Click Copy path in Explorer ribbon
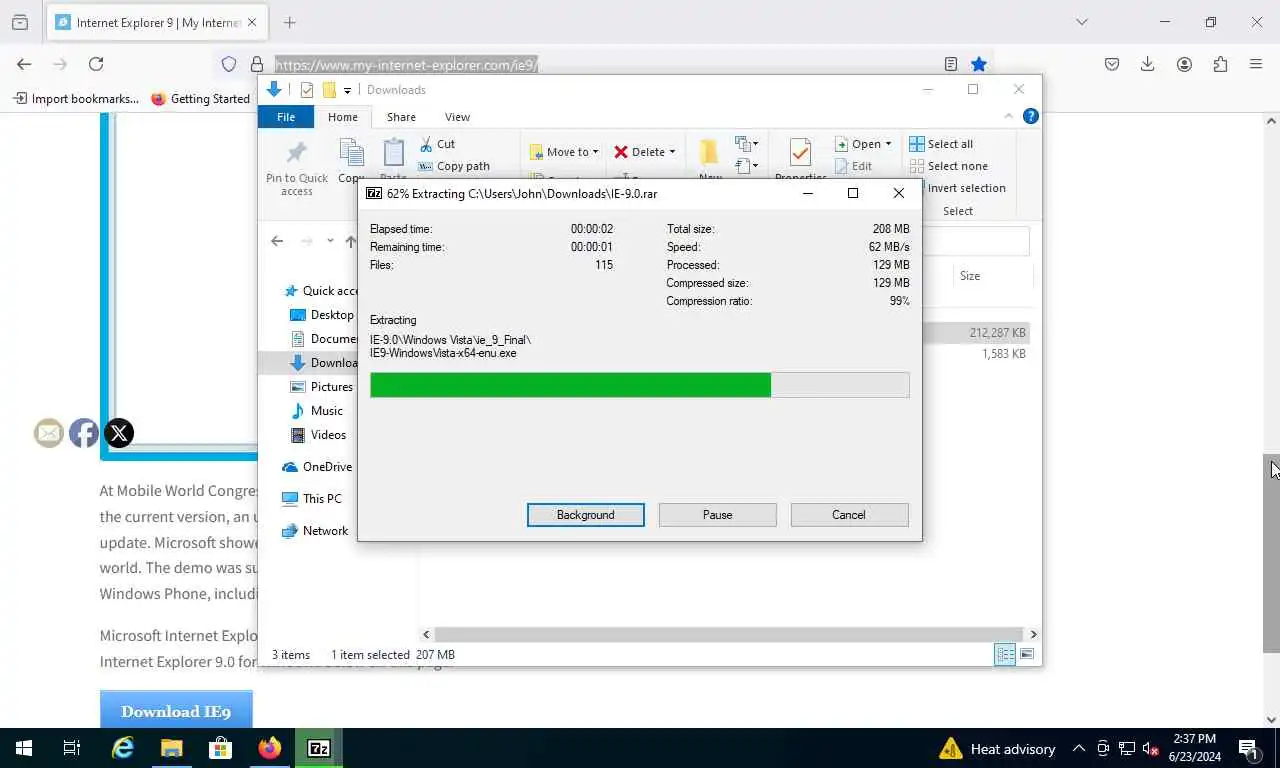Viewport: 1280px width, 768px height. (454, 166)
